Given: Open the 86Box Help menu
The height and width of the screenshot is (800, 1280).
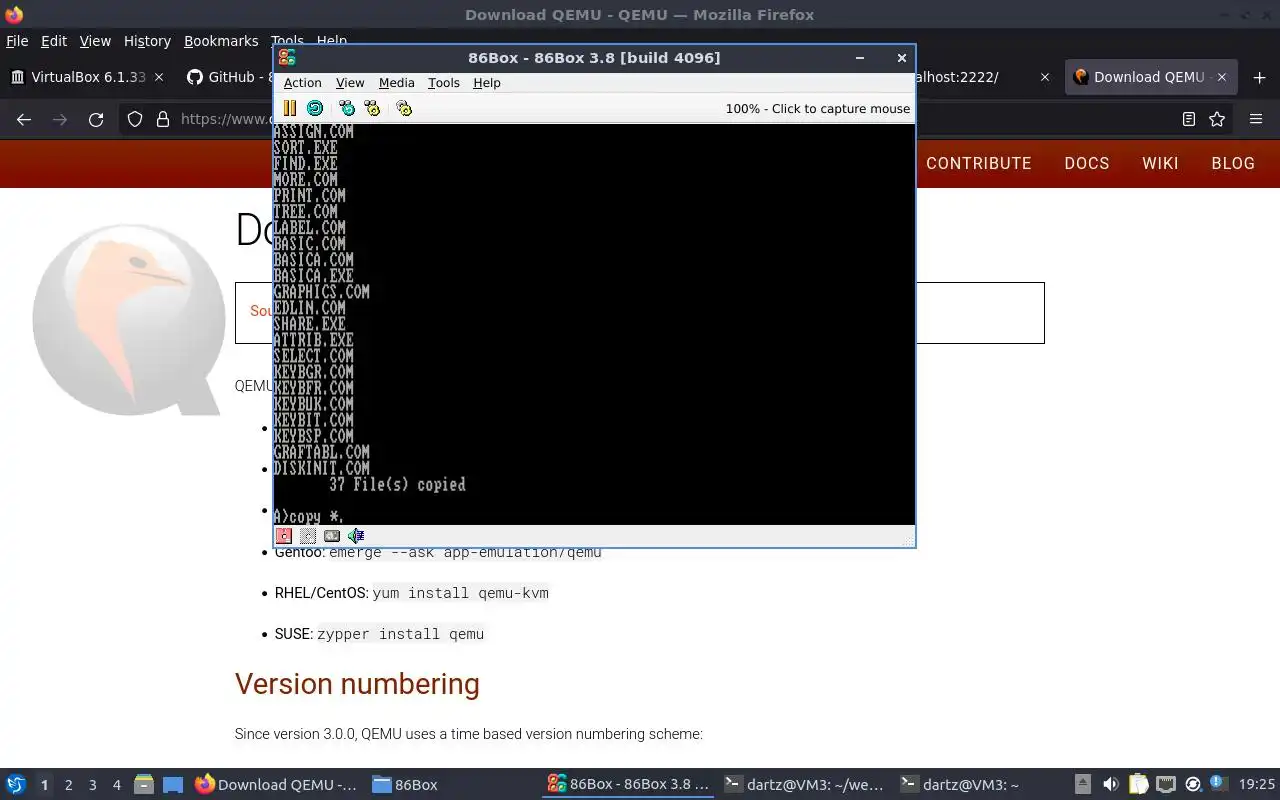Looking at the screenshot, I should [x=487, y=83].
